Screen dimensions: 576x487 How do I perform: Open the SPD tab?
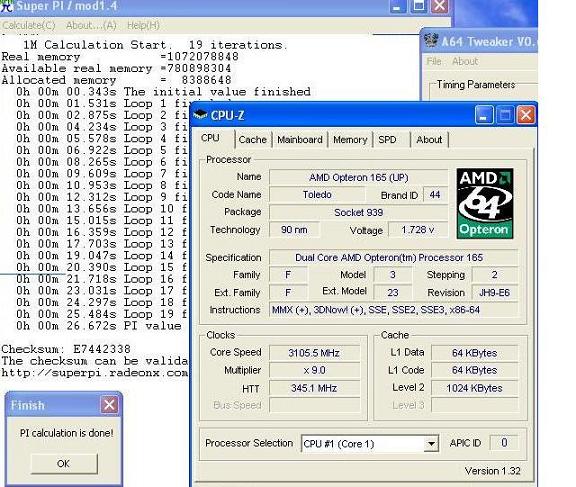point(388,140)
